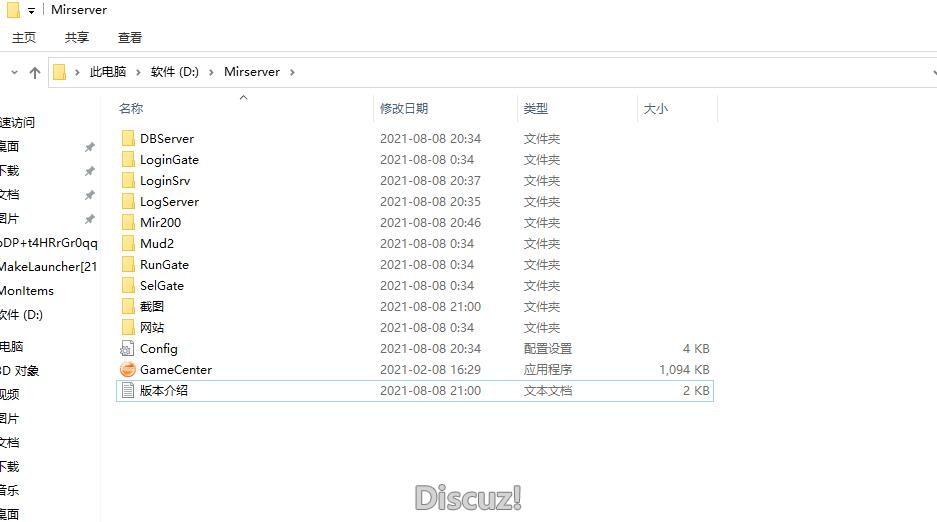Select the GameCenter application icon
Screen dimensions: 937x522
pyautogui.click(x=128, y=370)
